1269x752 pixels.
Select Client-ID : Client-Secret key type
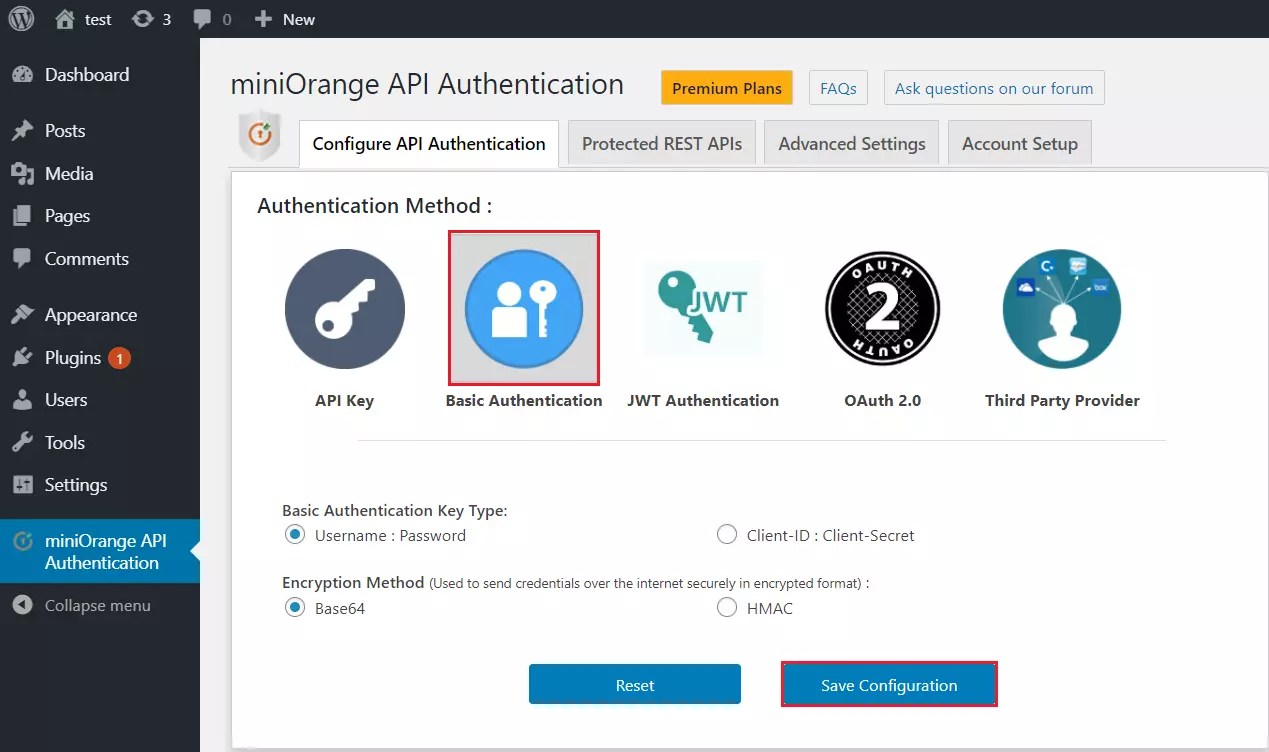[727, 535]
